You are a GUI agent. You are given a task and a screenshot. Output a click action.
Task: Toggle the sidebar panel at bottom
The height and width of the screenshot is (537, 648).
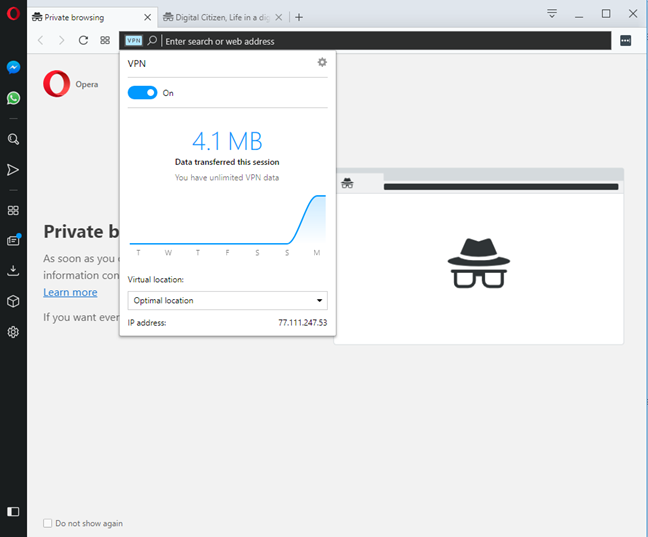click(x=13, y=512)
